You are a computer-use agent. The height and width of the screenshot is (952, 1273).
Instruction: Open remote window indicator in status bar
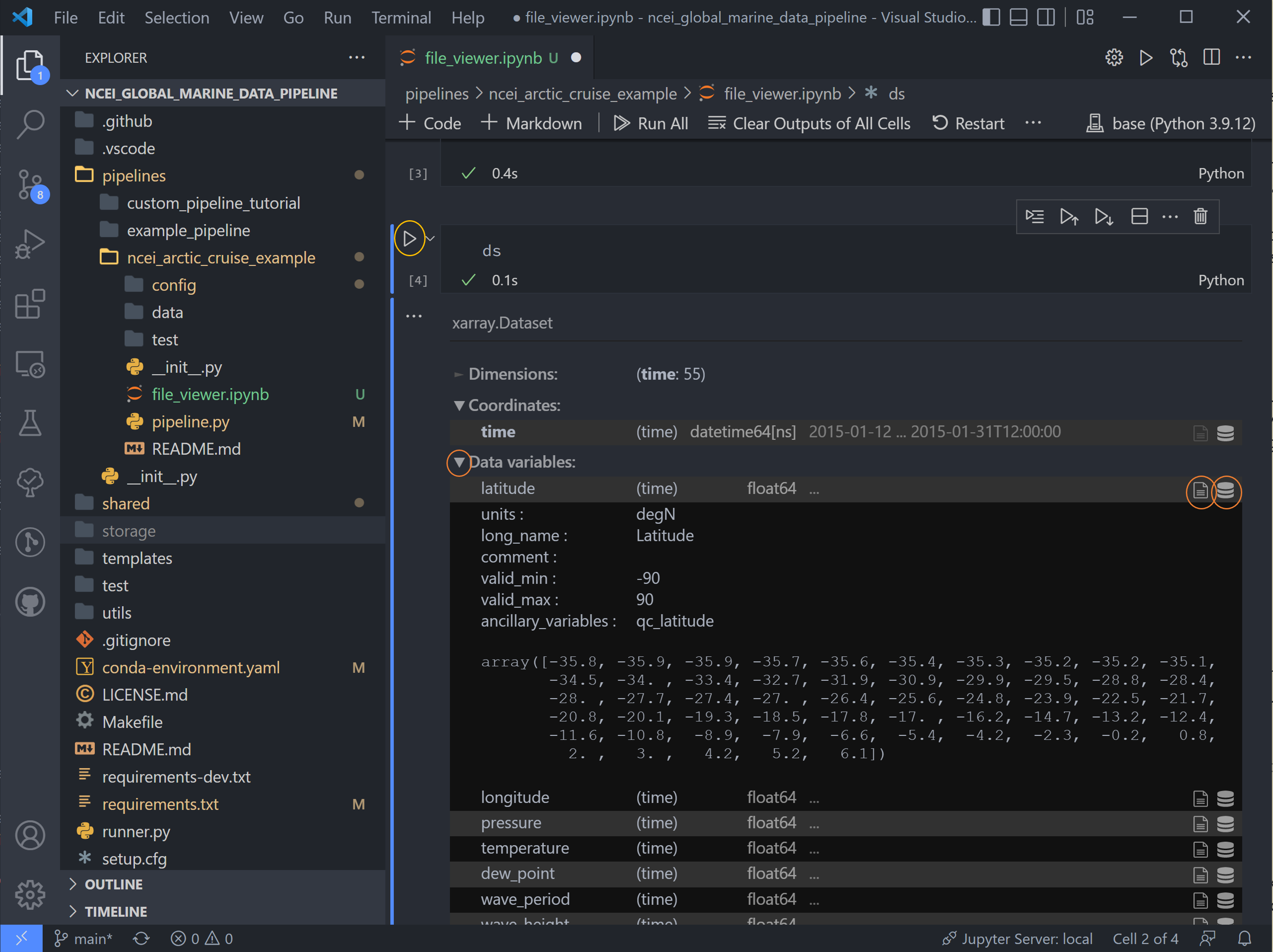tap(21, 938)
